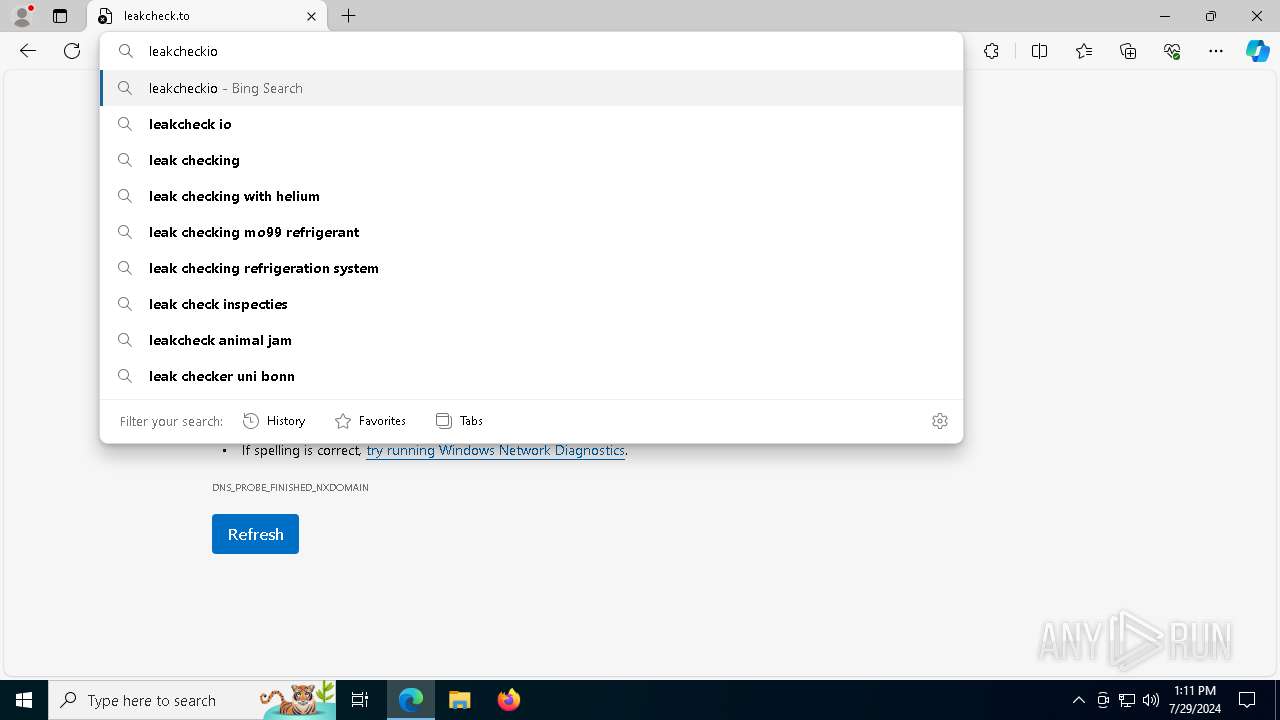Select 'leak checking refrigeration system' suggestion

pos(531,268)
